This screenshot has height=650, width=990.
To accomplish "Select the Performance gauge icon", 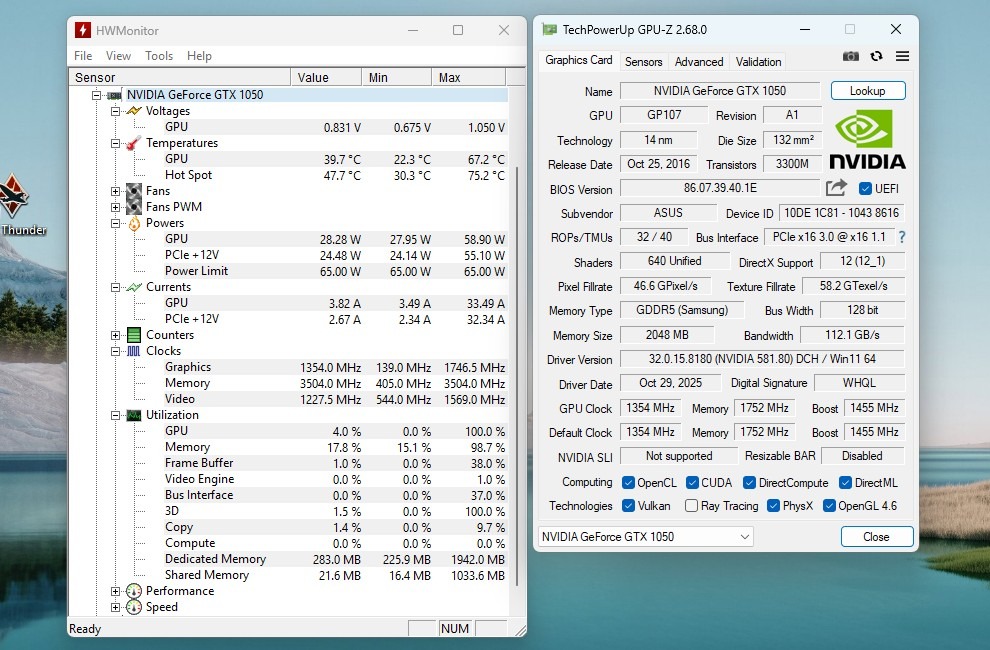I will (x=133, y=591).
